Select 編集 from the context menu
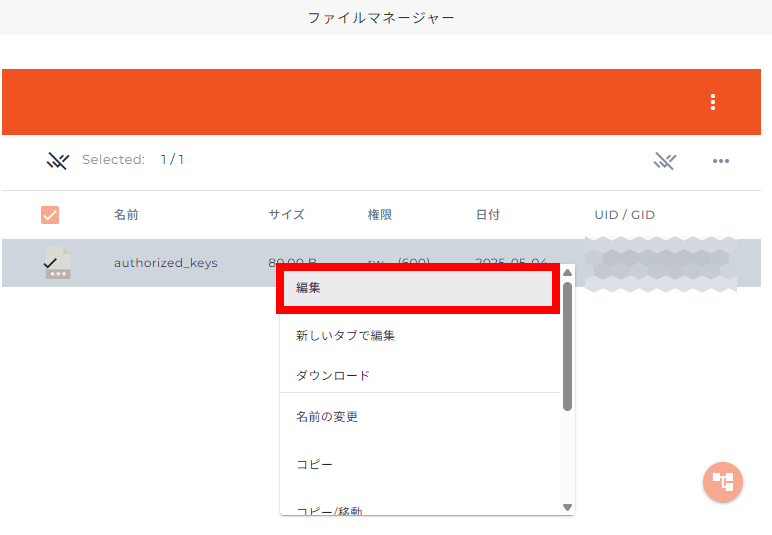The width and height of the screenshot is (772, 535). 416,288
